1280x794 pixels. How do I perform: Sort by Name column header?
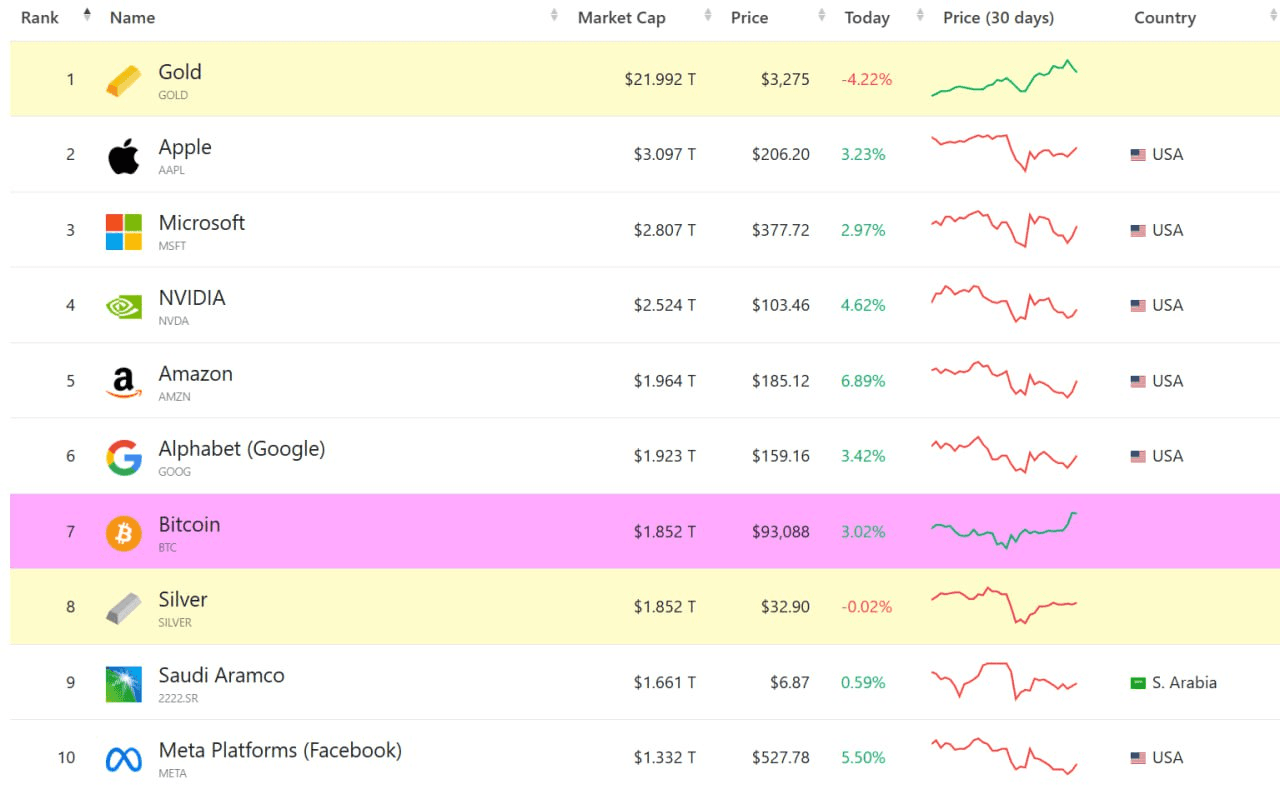(x=133, y=18)
